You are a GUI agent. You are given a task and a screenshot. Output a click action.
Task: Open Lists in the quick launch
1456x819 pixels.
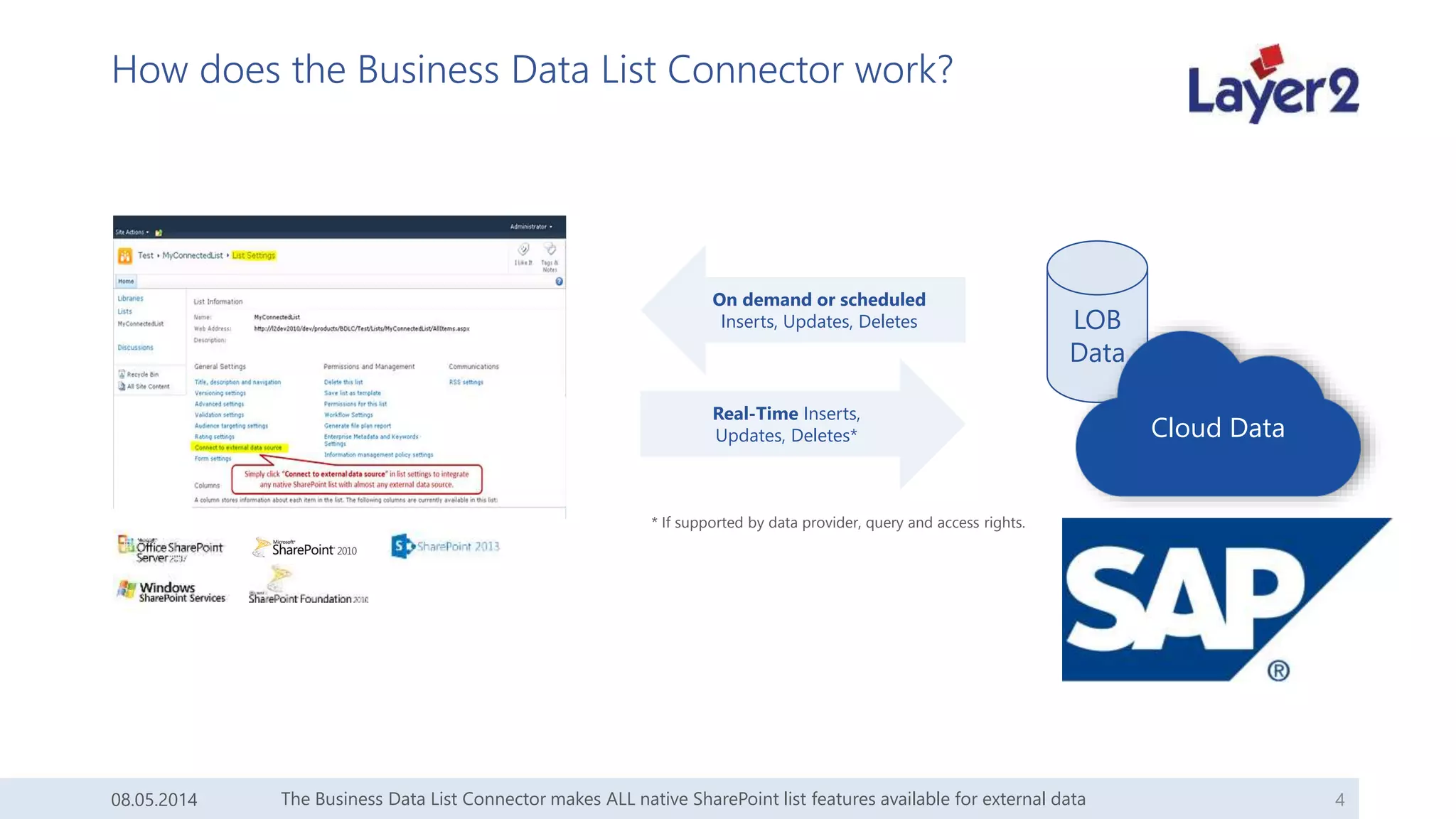124,311
